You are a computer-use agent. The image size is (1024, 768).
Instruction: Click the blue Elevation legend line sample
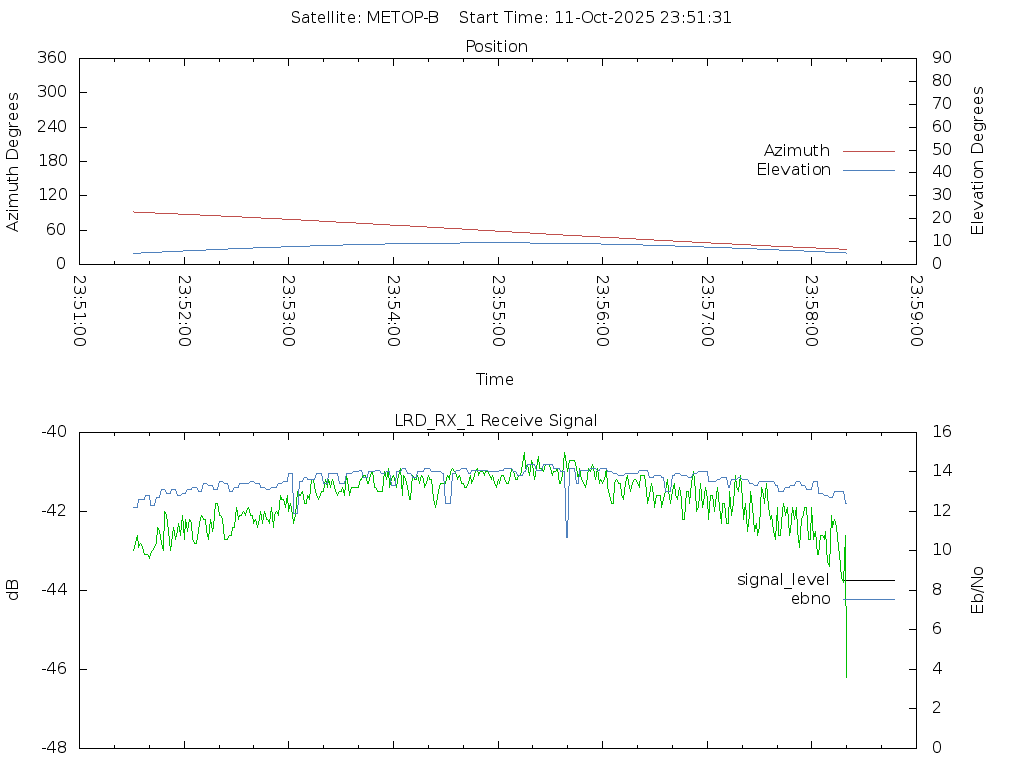click(868, 170)
